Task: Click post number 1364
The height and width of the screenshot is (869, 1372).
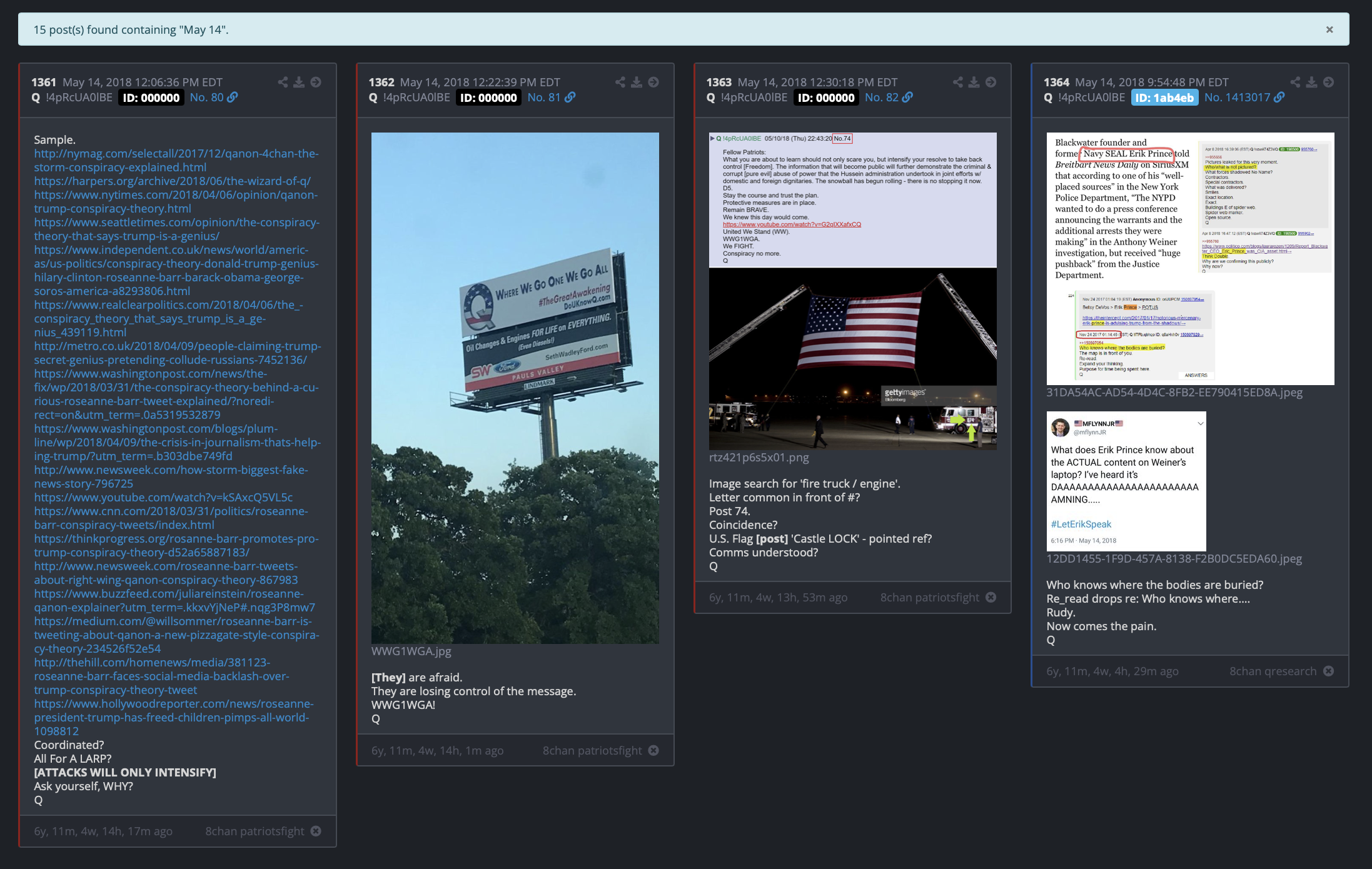Action: (1057, 83)
